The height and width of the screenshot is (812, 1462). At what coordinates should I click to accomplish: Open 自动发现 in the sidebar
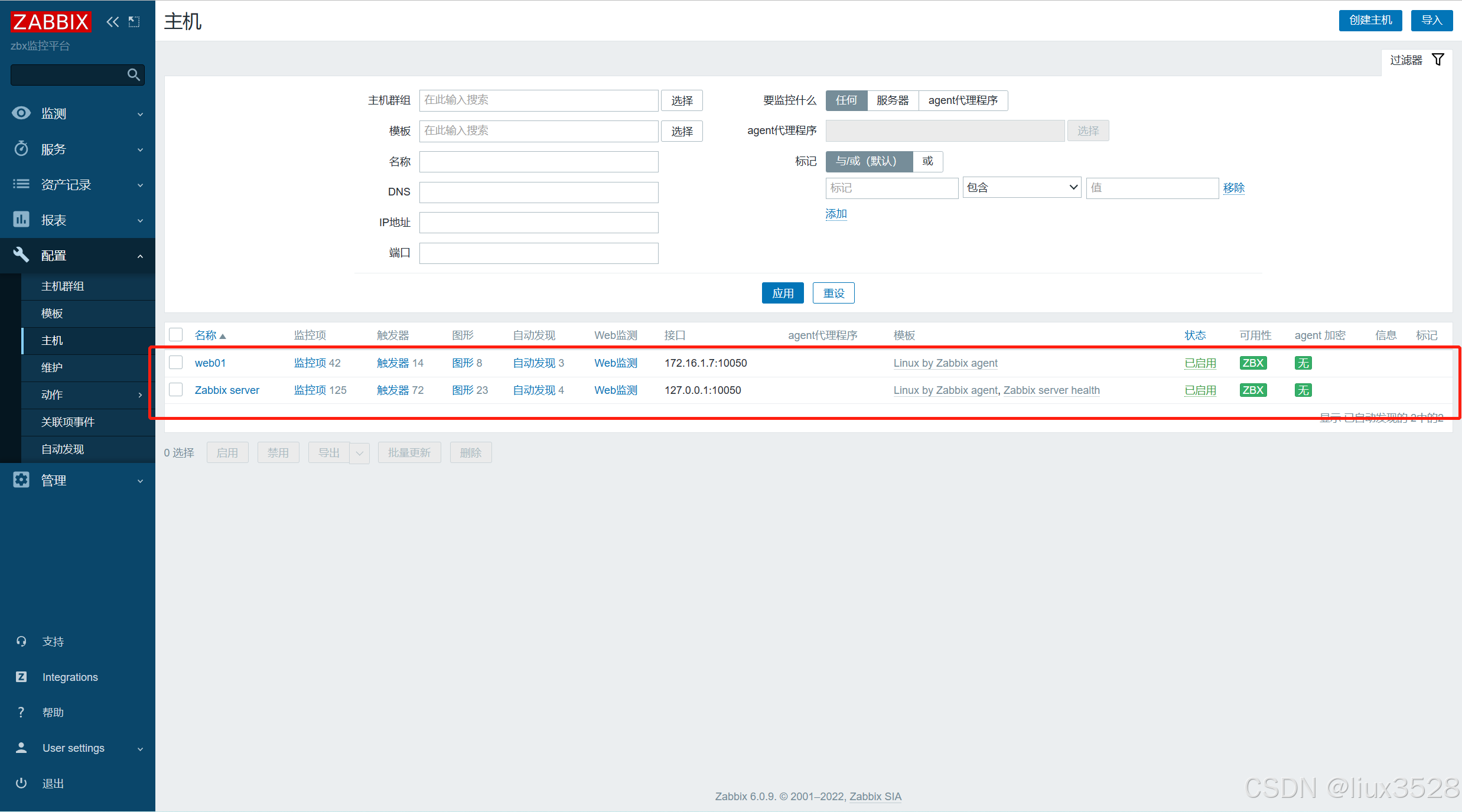click(63, 449)
